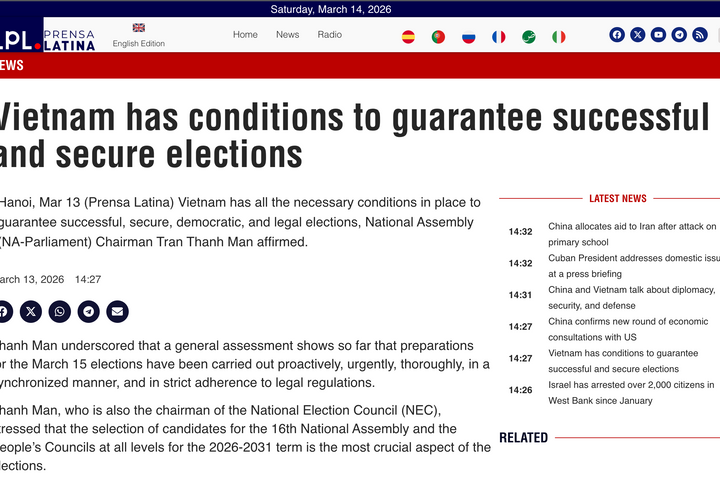The width and height of the screenshot is (720, 480).
Task: Click the English Edition selector
Action: tap(139, 36)
